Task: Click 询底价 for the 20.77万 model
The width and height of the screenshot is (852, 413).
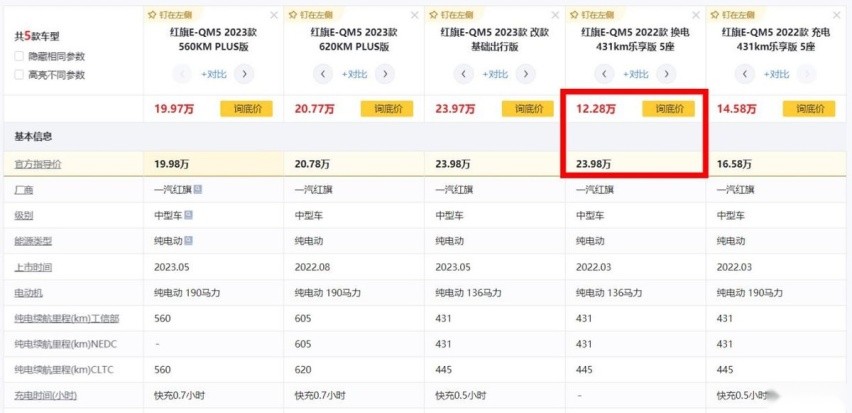Action: 387,109
